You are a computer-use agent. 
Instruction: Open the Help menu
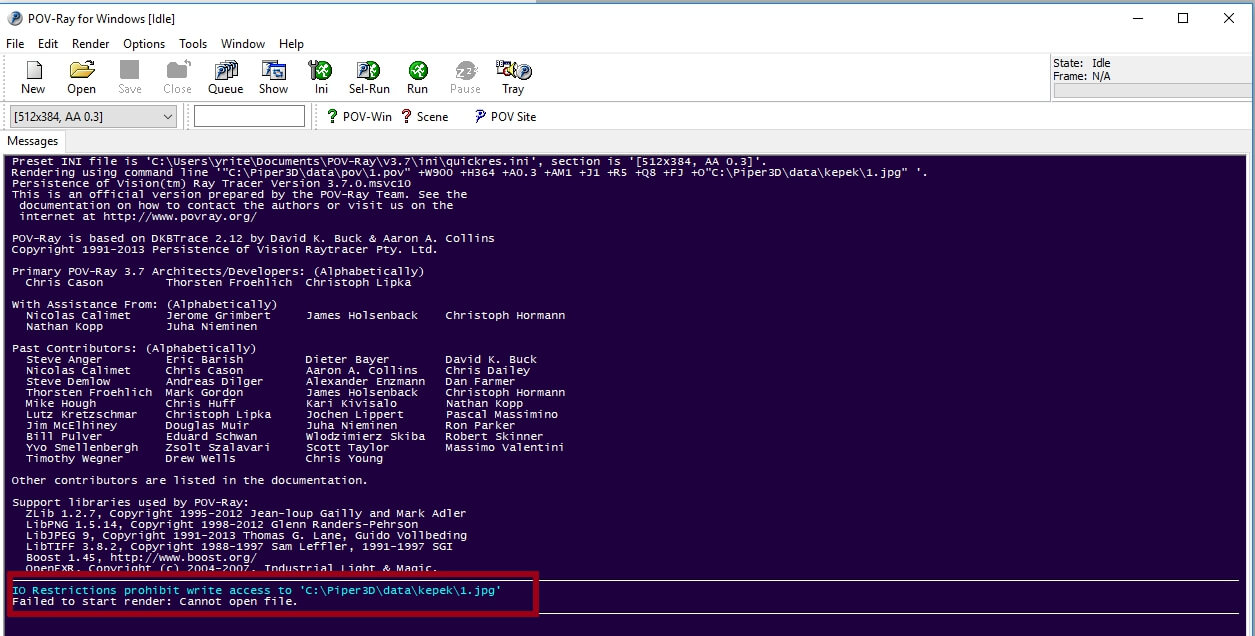[x=291, y=44]
